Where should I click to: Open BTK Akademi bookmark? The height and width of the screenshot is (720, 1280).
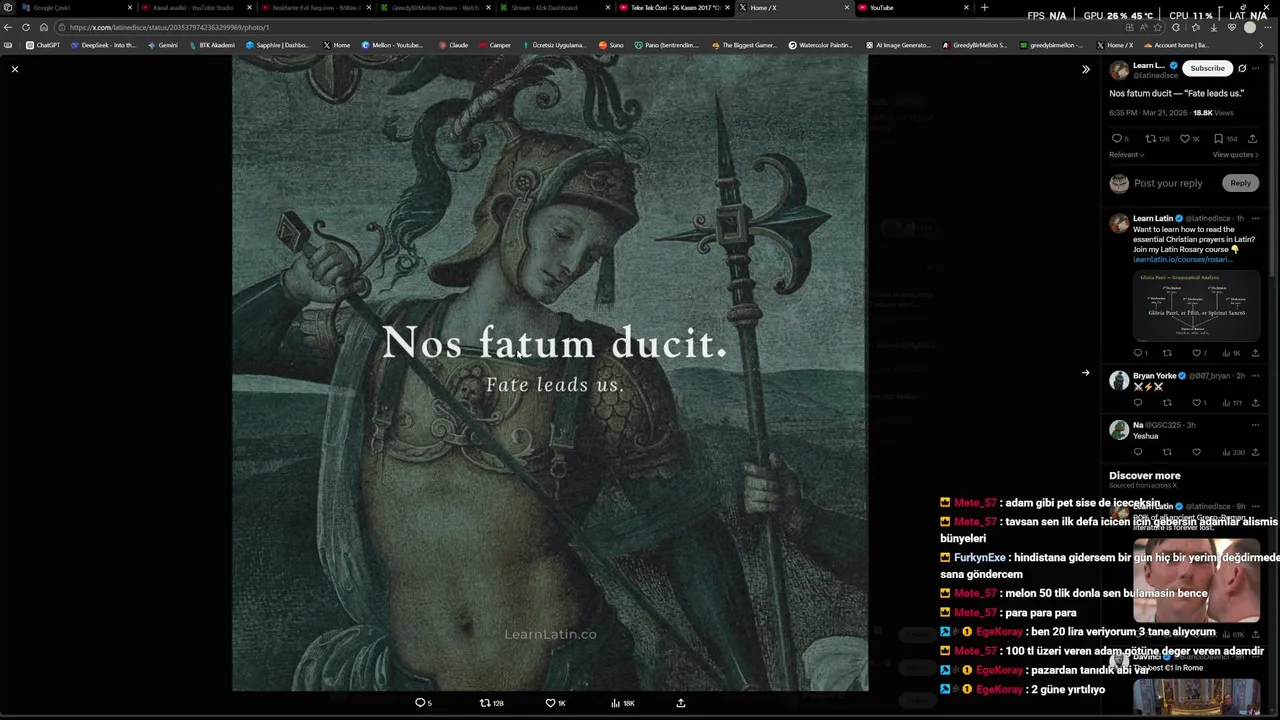coord(211,45)
